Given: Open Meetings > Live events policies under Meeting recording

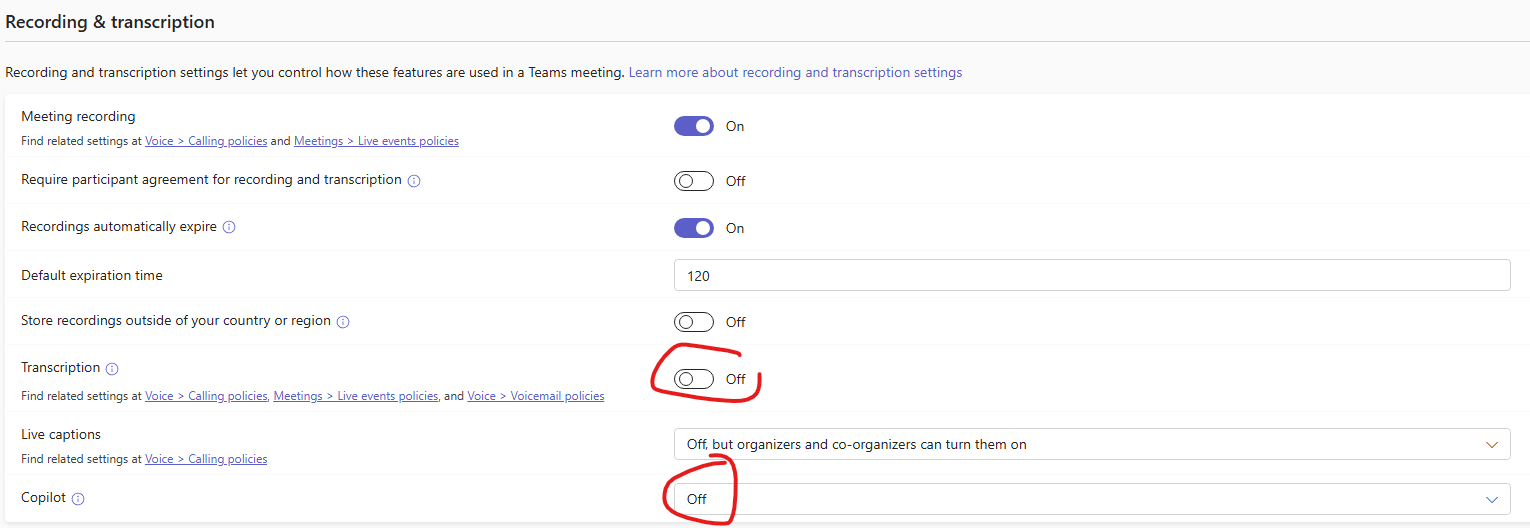Looking at the screenshot, I should tap(376, 141).
